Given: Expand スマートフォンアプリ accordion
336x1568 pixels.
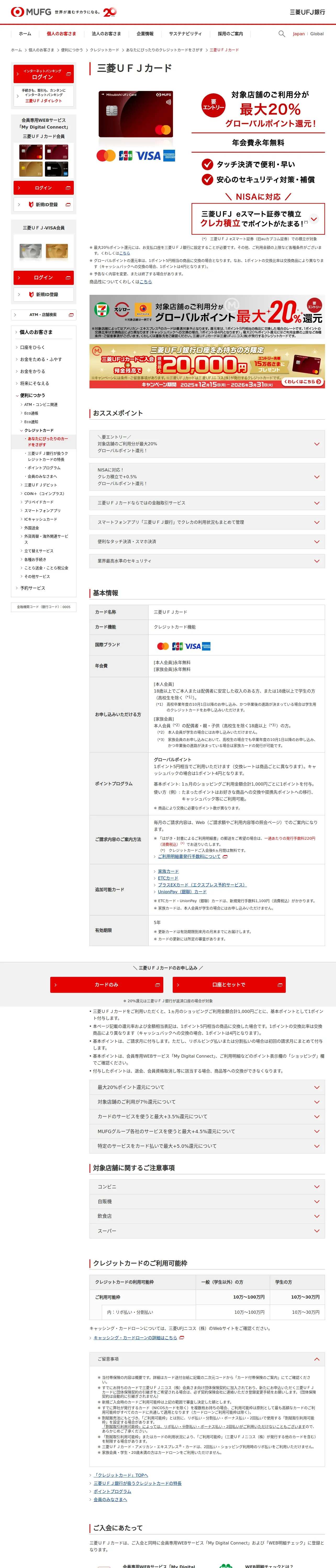Looking at the screenshot, I should click(207, 522).
